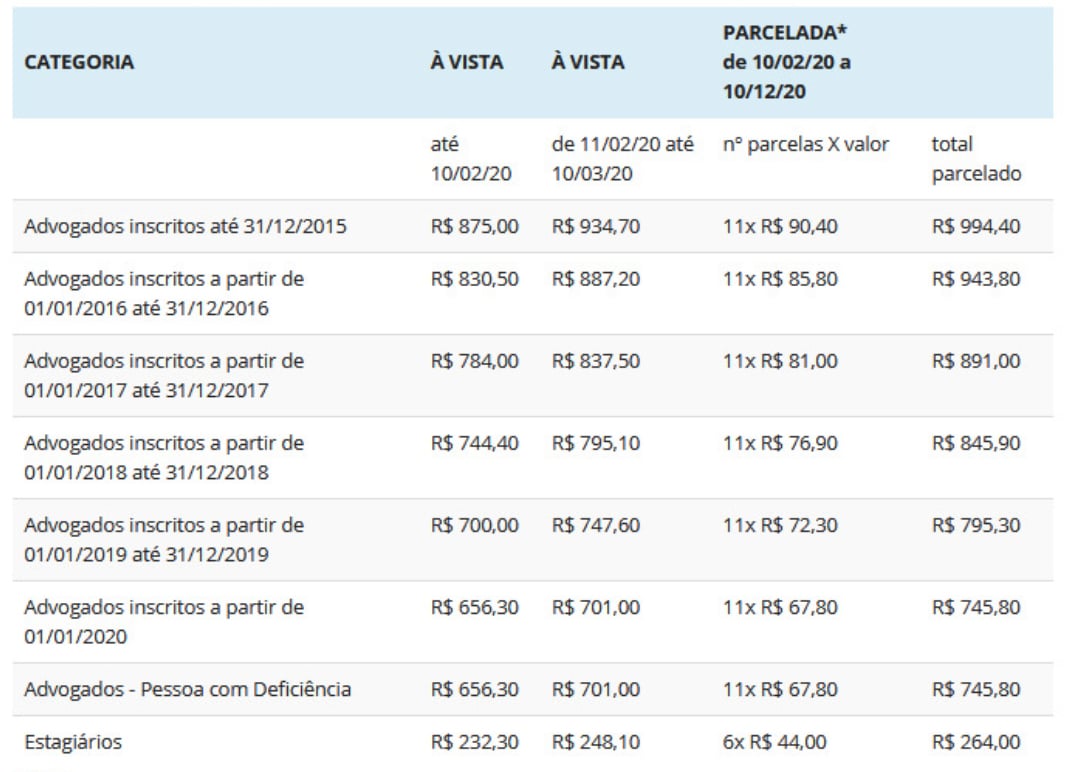Select total parcelado R$ 994,40
The image size is (1065, 772).
[975, 226]
